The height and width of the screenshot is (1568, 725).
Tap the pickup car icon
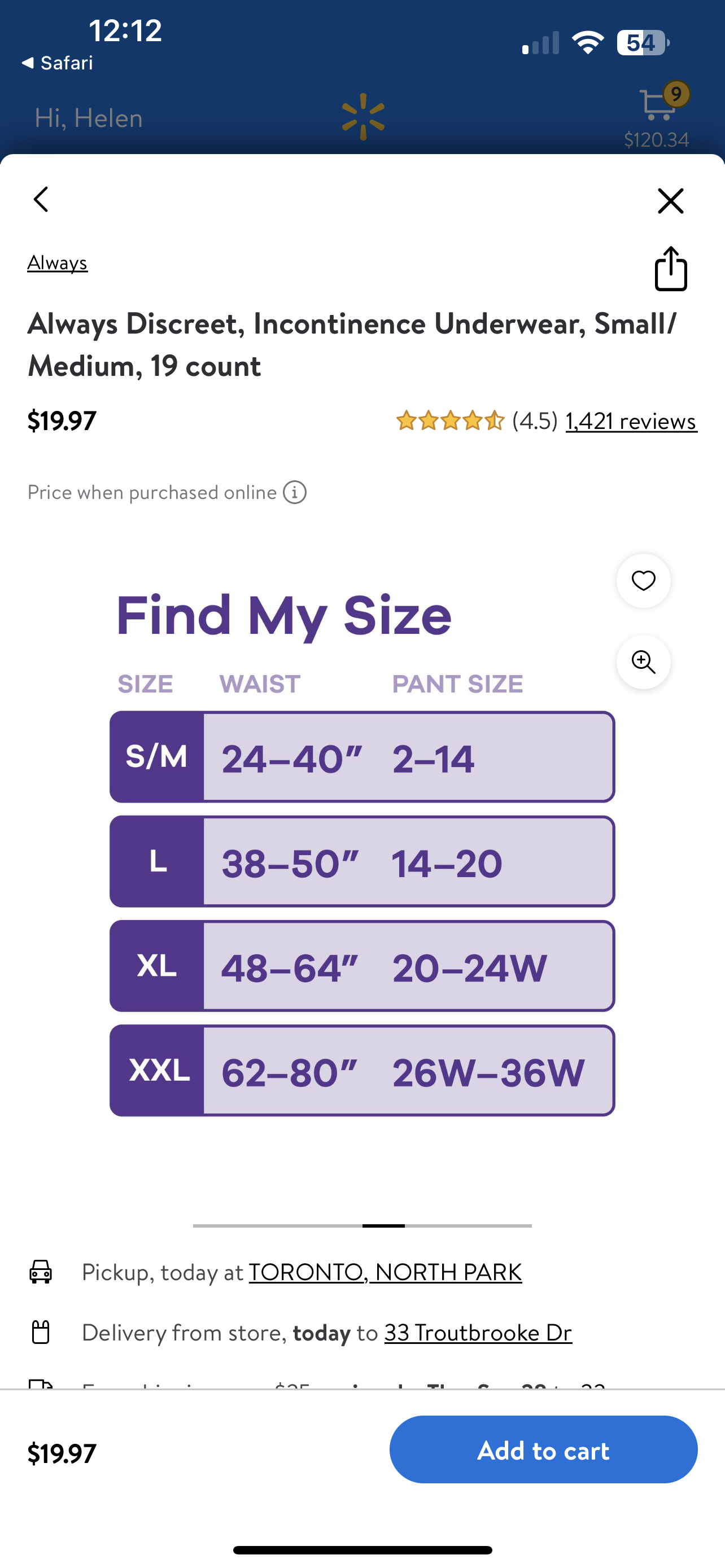coord(41,1272)
